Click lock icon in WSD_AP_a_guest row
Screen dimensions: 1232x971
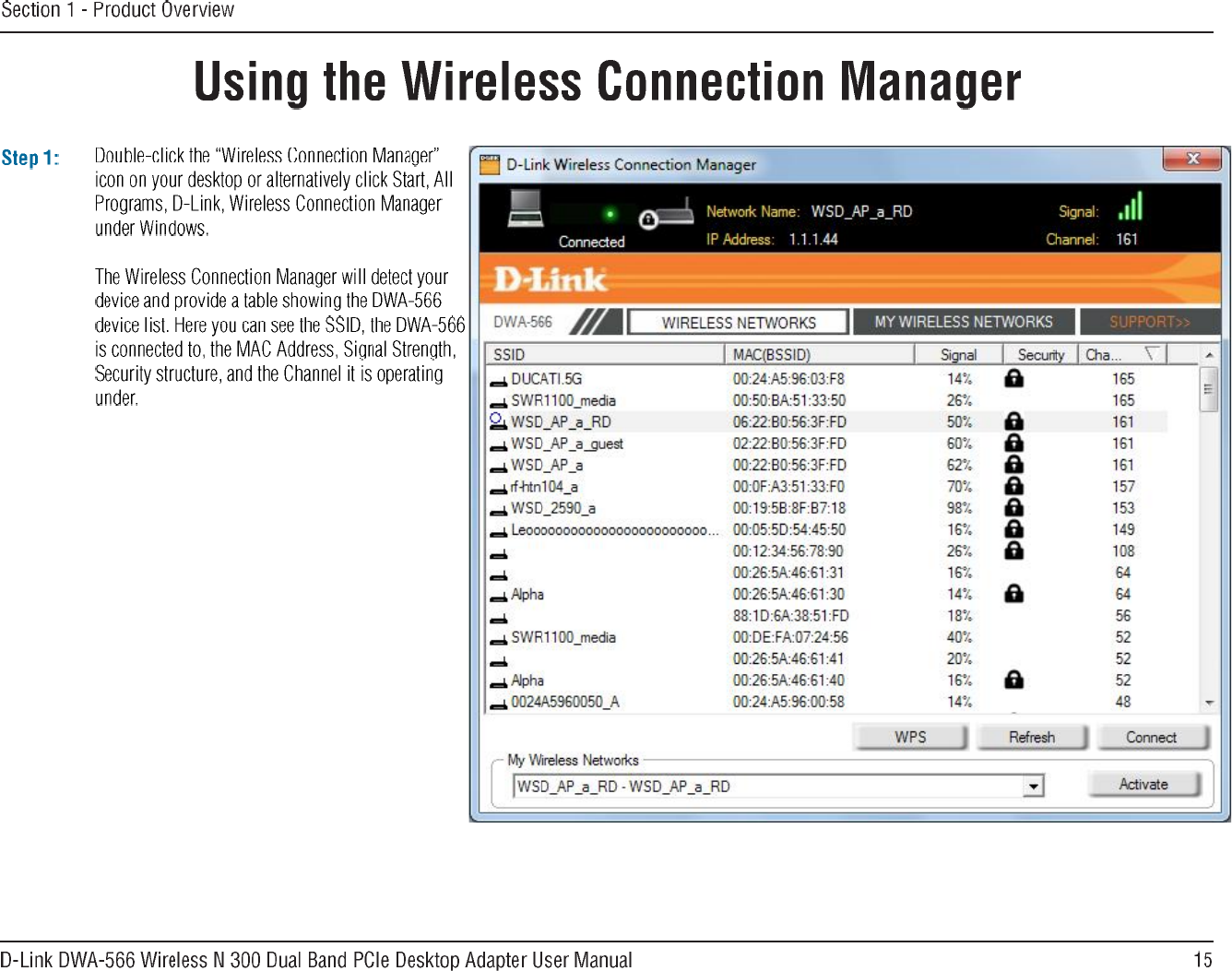click(x=1013, y=444)
